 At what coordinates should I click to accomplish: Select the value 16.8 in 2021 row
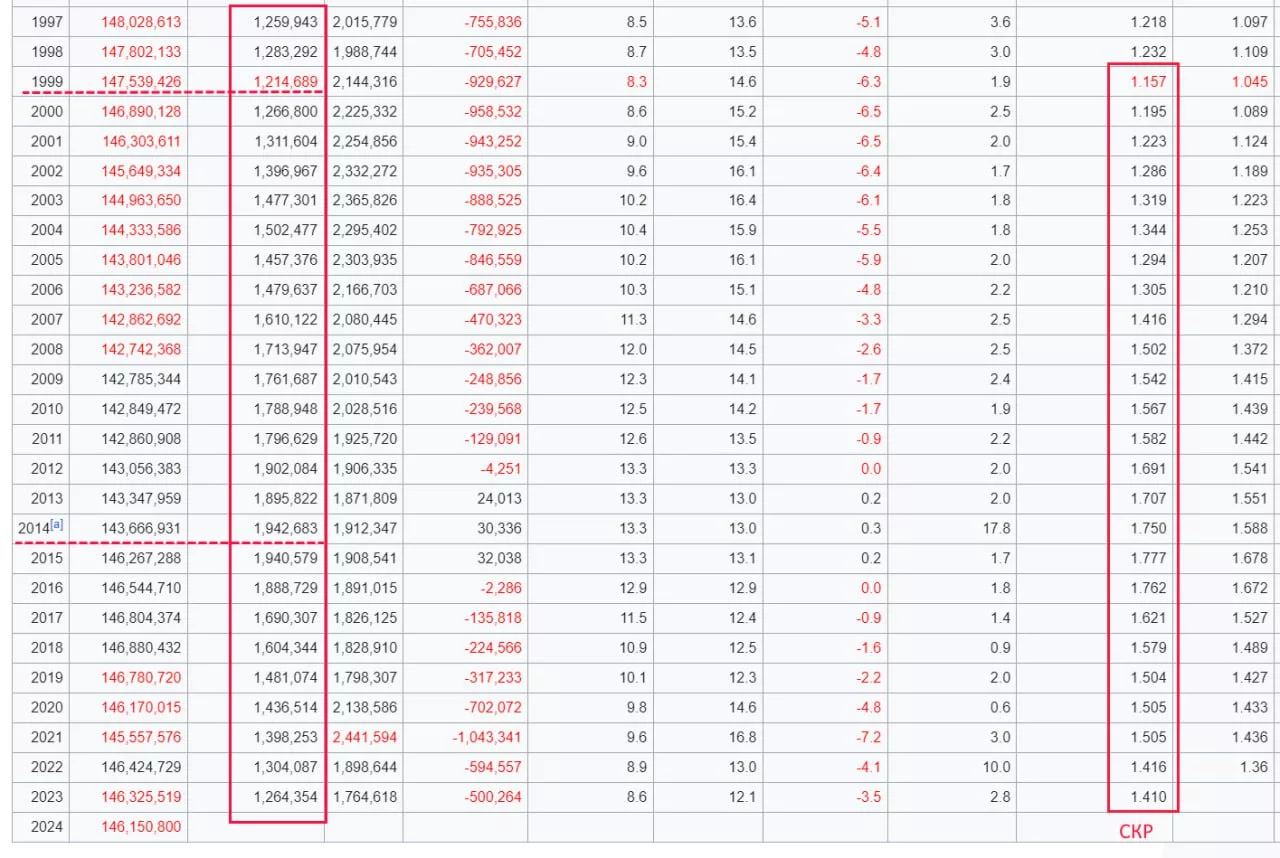[743, 737]
